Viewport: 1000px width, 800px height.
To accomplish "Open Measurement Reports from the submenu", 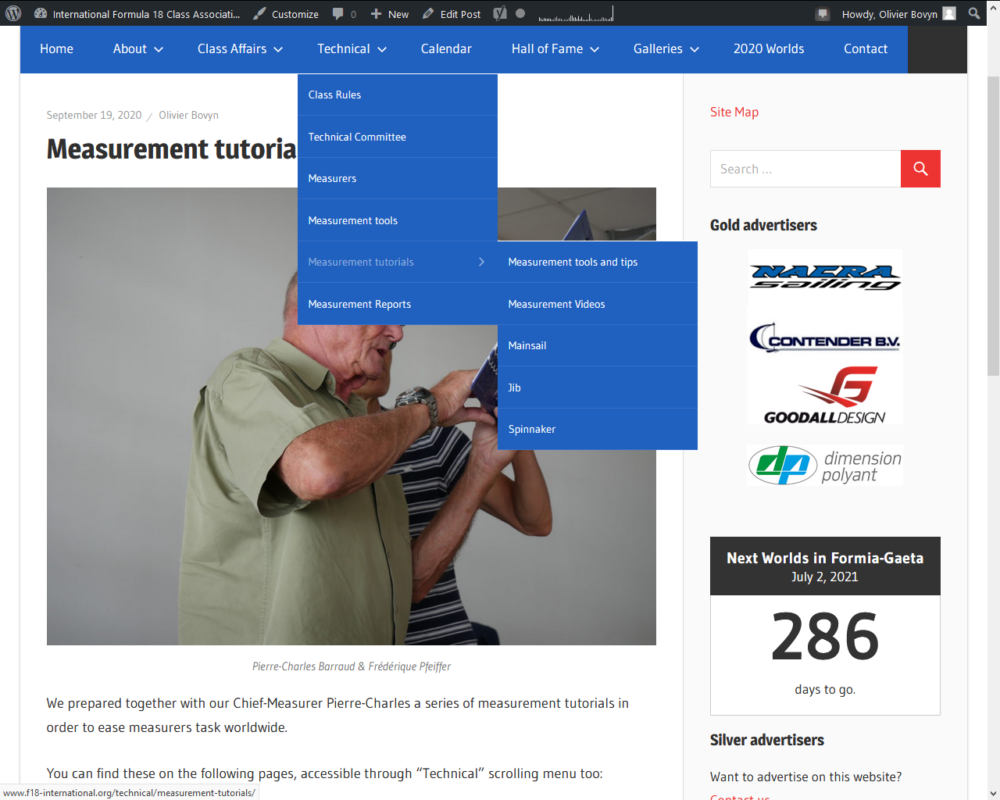I will [x=397, y=304].
